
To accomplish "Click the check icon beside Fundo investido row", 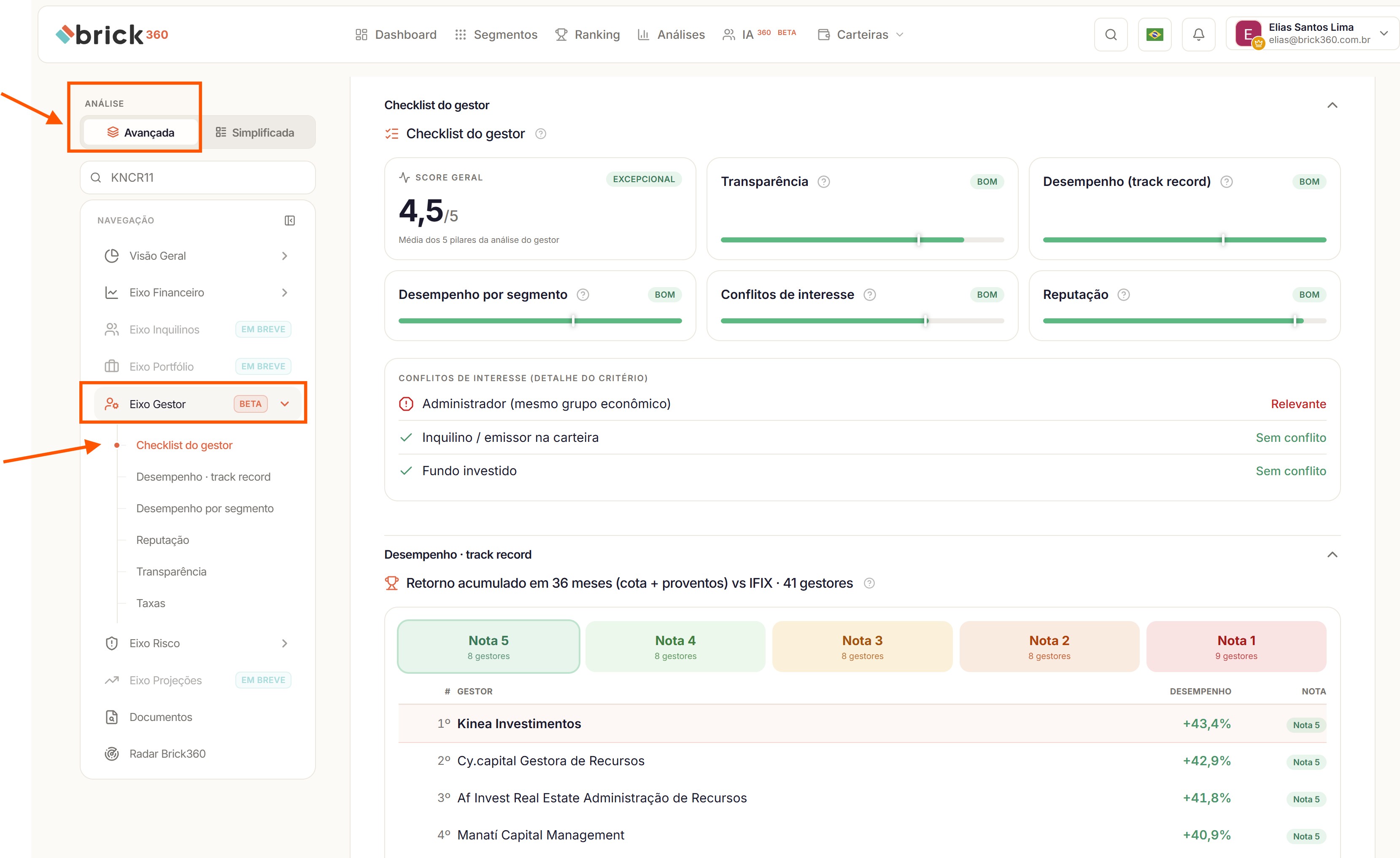I will (x=406, y=471).
